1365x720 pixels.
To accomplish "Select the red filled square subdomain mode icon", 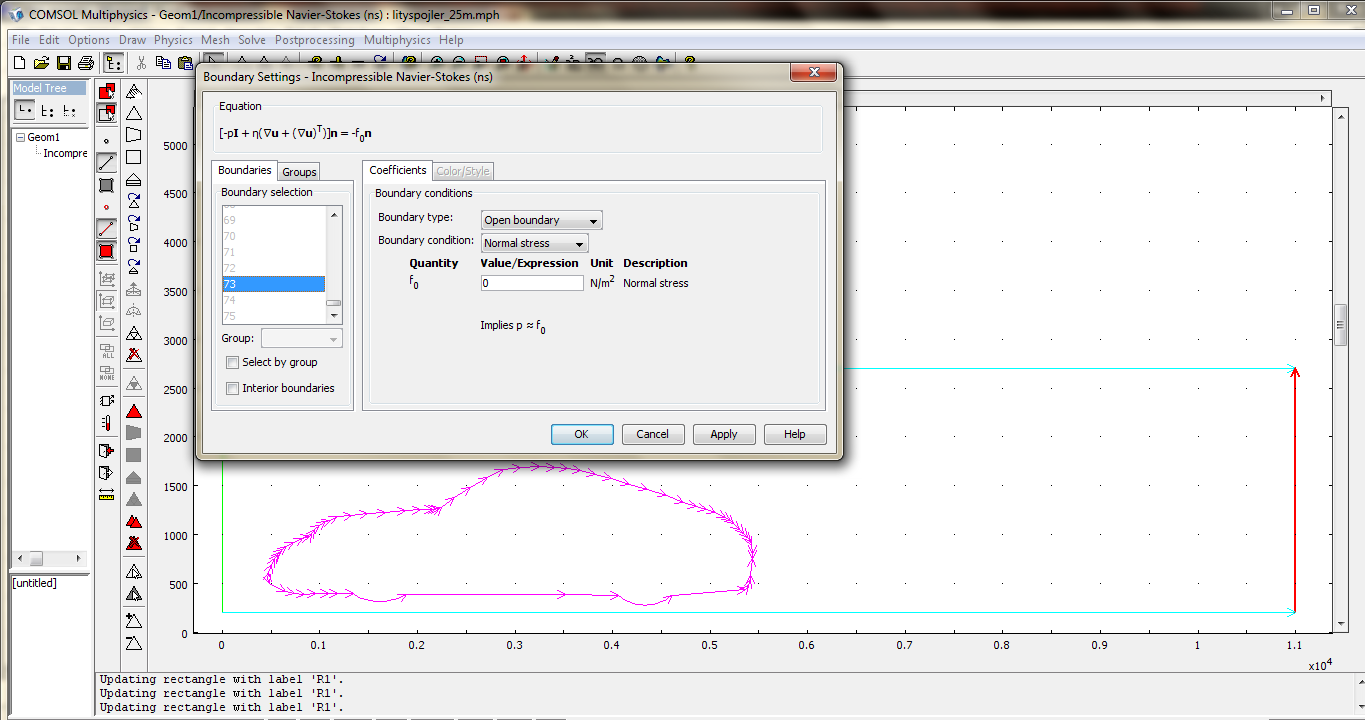I will [x=107, y=251].
